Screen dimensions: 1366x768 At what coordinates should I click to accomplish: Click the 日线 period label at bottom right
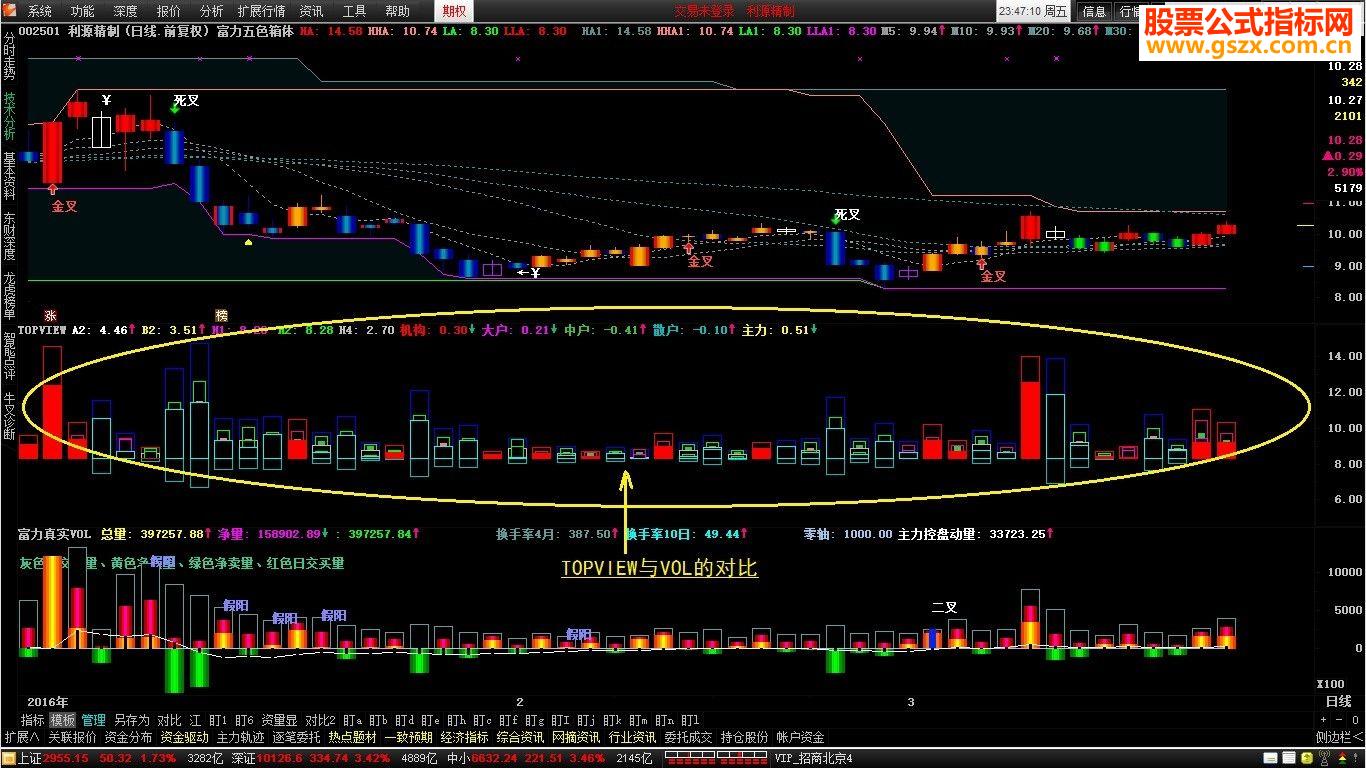[x=1338, y=702]
